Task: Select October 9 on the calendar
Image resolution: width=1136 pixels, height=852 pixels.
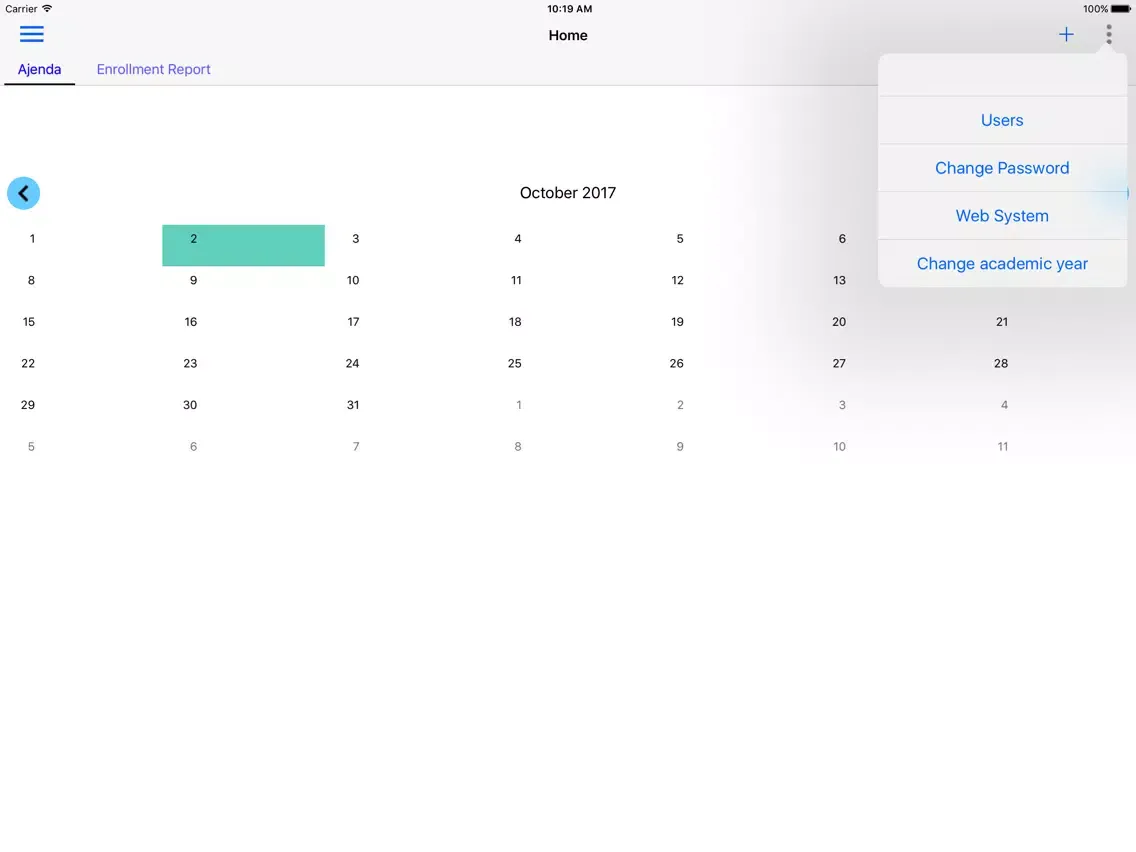Action: [193, 280]
